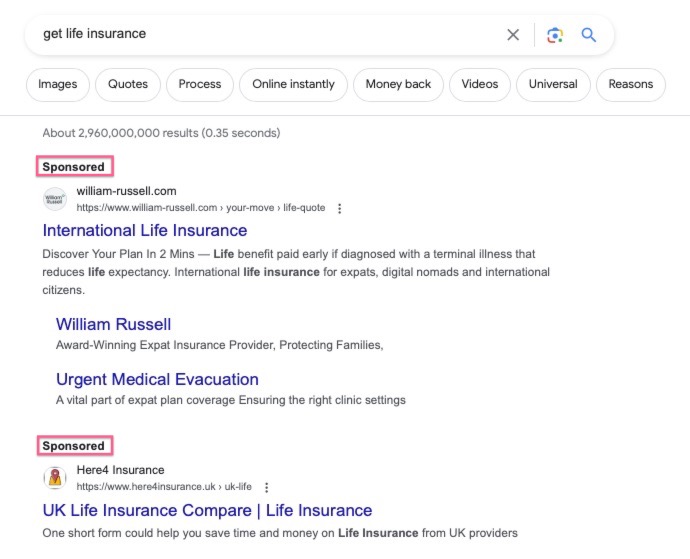Click the magnifying glass search icon

(x=588, y=35)
